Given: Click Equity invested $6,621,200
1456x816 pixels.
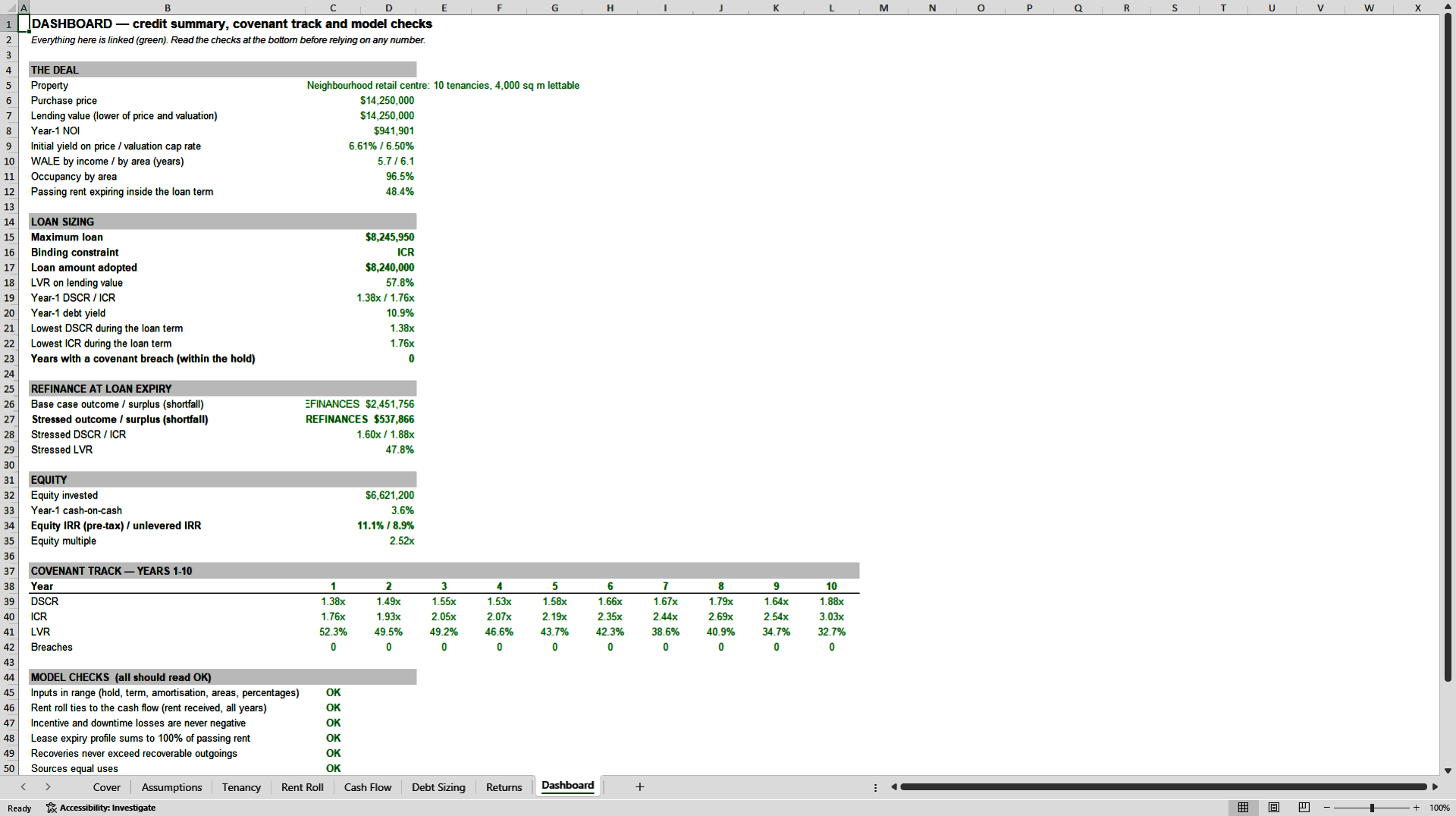Looking at the screenshot, I should tap(390, 495).
